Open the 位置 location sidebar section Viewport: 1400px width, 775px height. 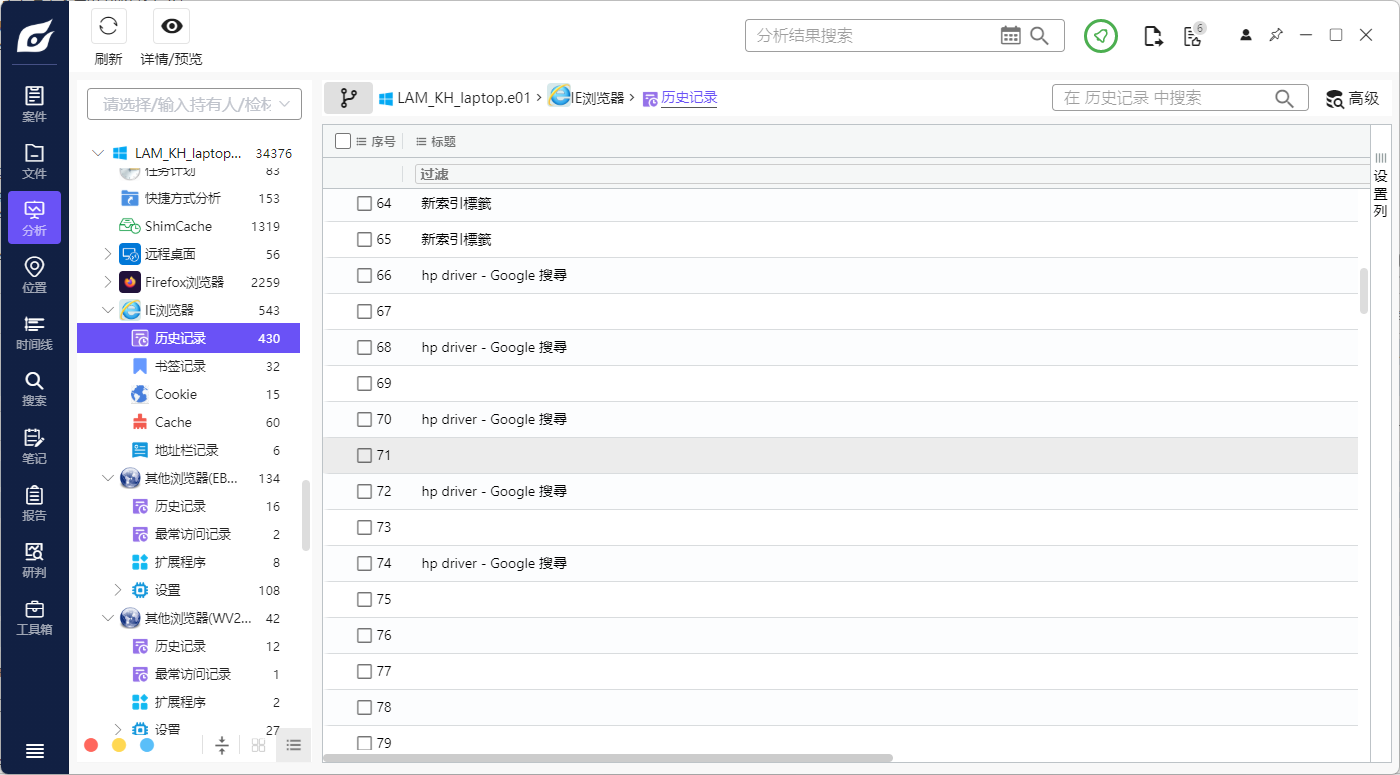pos(34,275)
